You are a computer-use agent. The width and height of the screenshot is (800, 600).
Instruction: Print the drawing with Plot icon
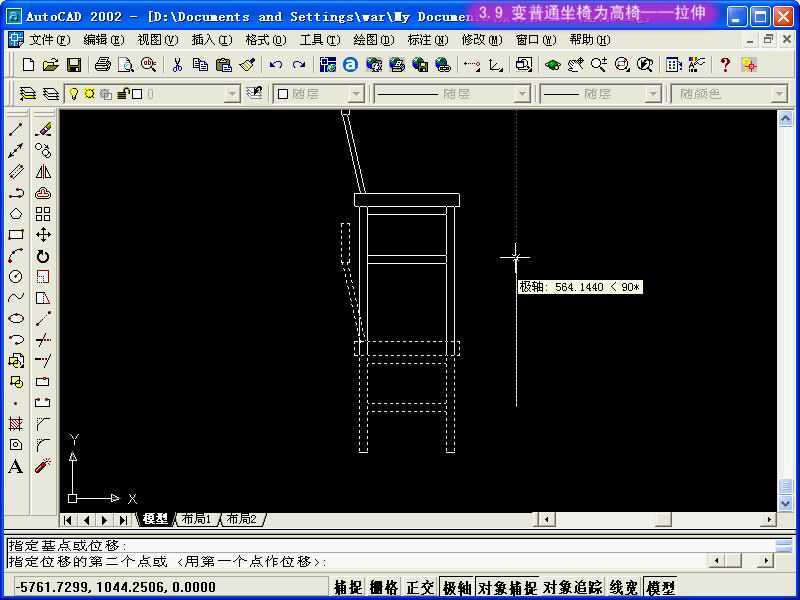[103, 65]
